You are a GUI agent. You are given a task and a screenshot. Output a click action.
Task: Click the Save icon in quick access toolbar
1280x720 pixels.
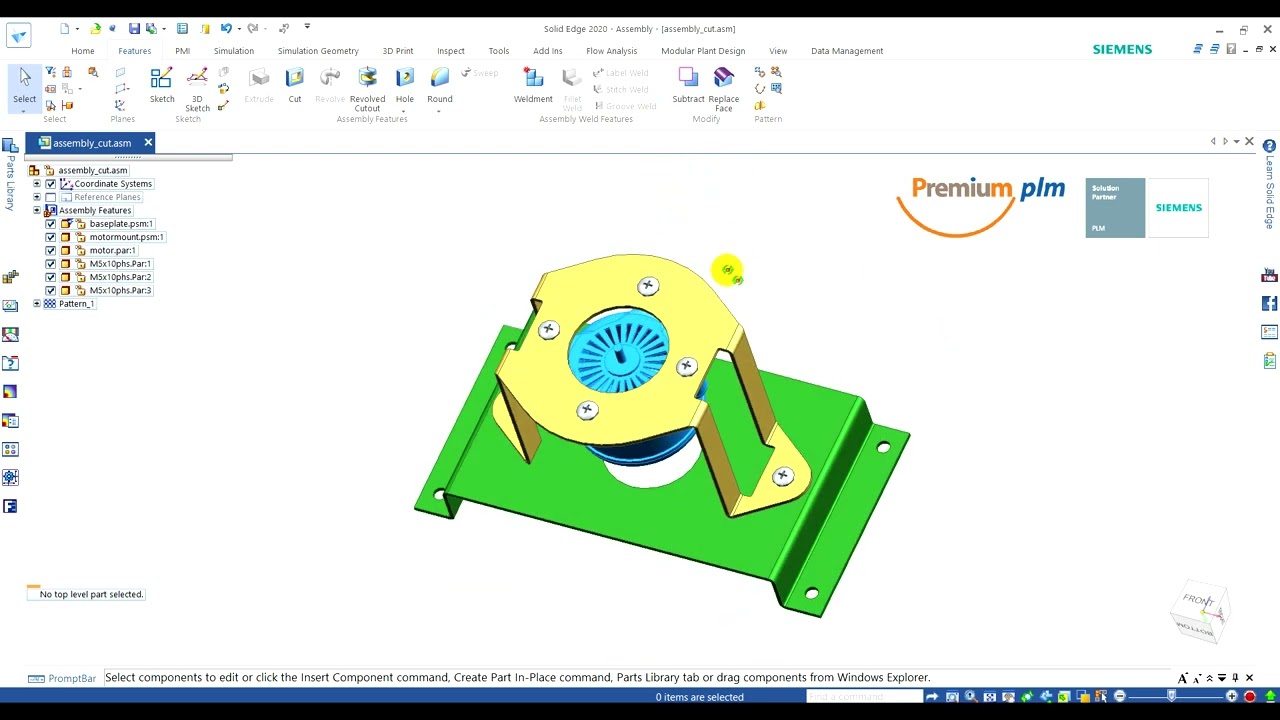pos(134,29)
